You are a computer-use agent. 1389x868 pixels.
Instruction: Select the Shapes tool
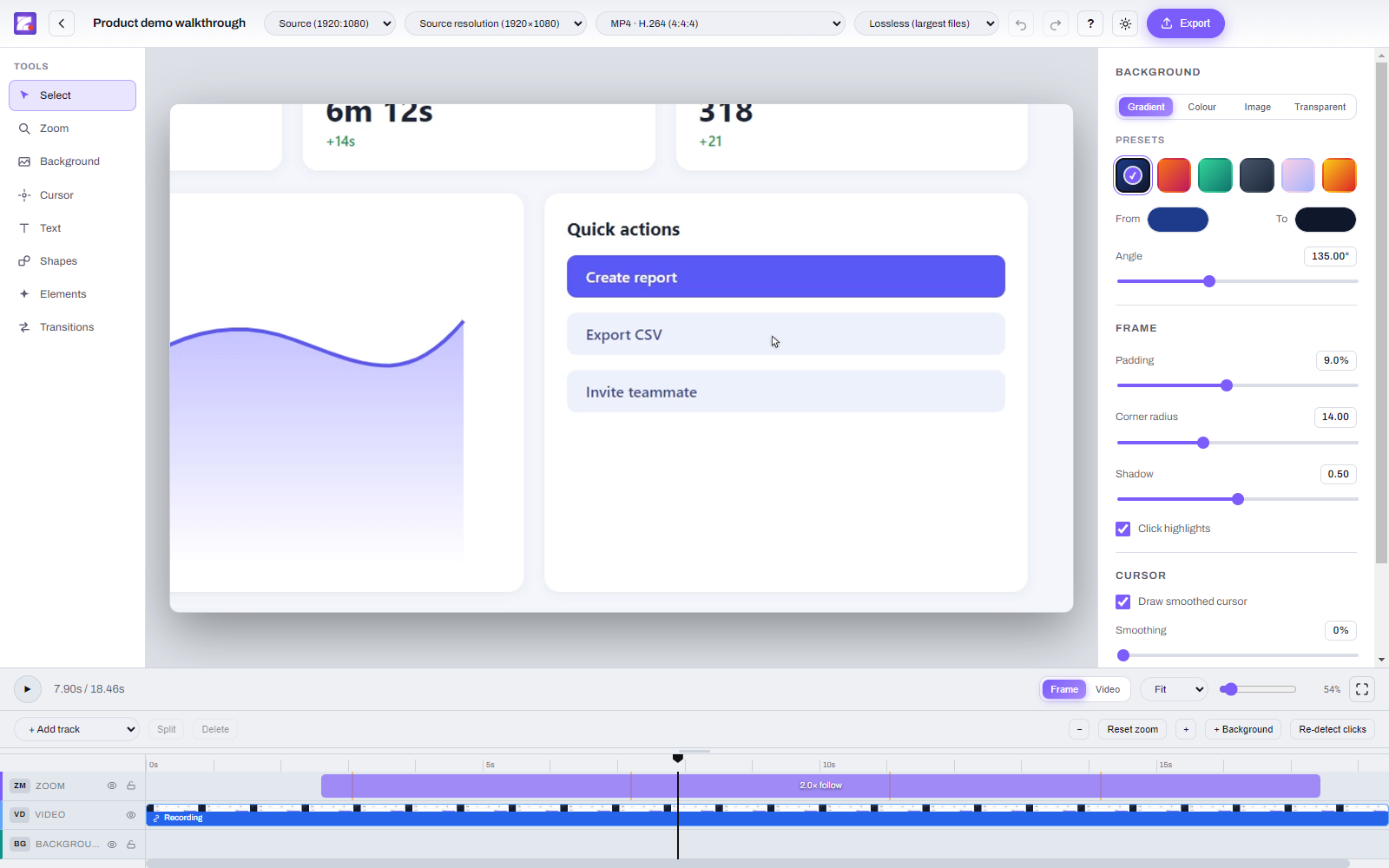point(72,261)
